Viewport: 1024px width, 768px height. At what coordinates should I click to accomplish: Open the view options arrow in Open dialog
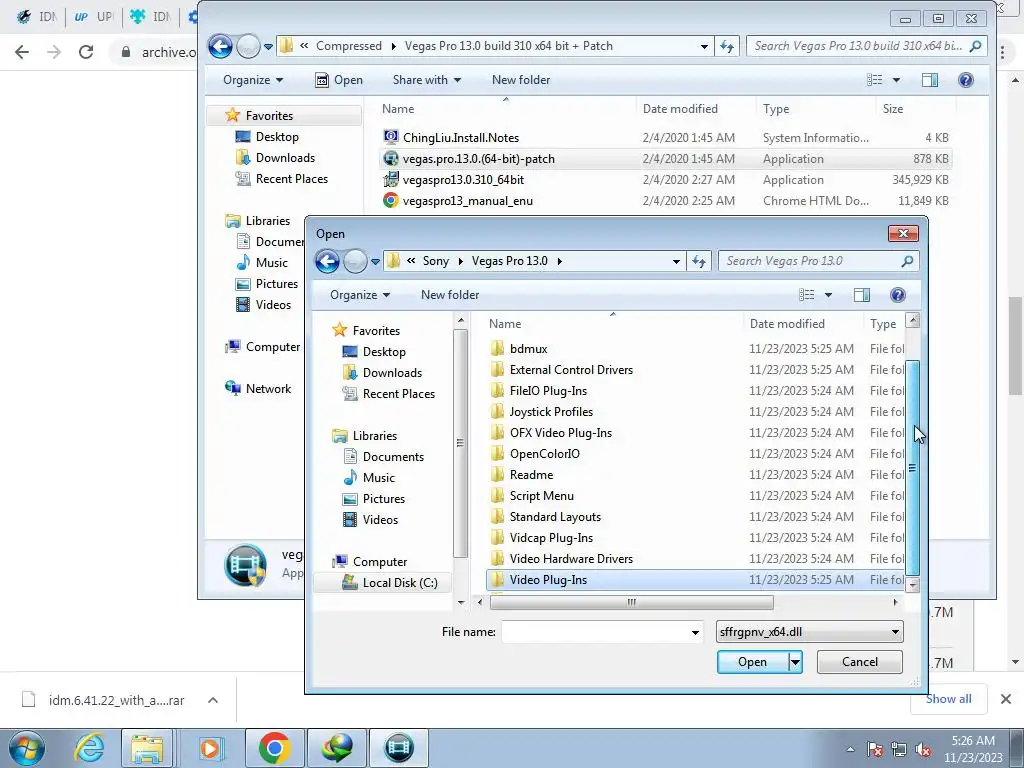point(828,295)
